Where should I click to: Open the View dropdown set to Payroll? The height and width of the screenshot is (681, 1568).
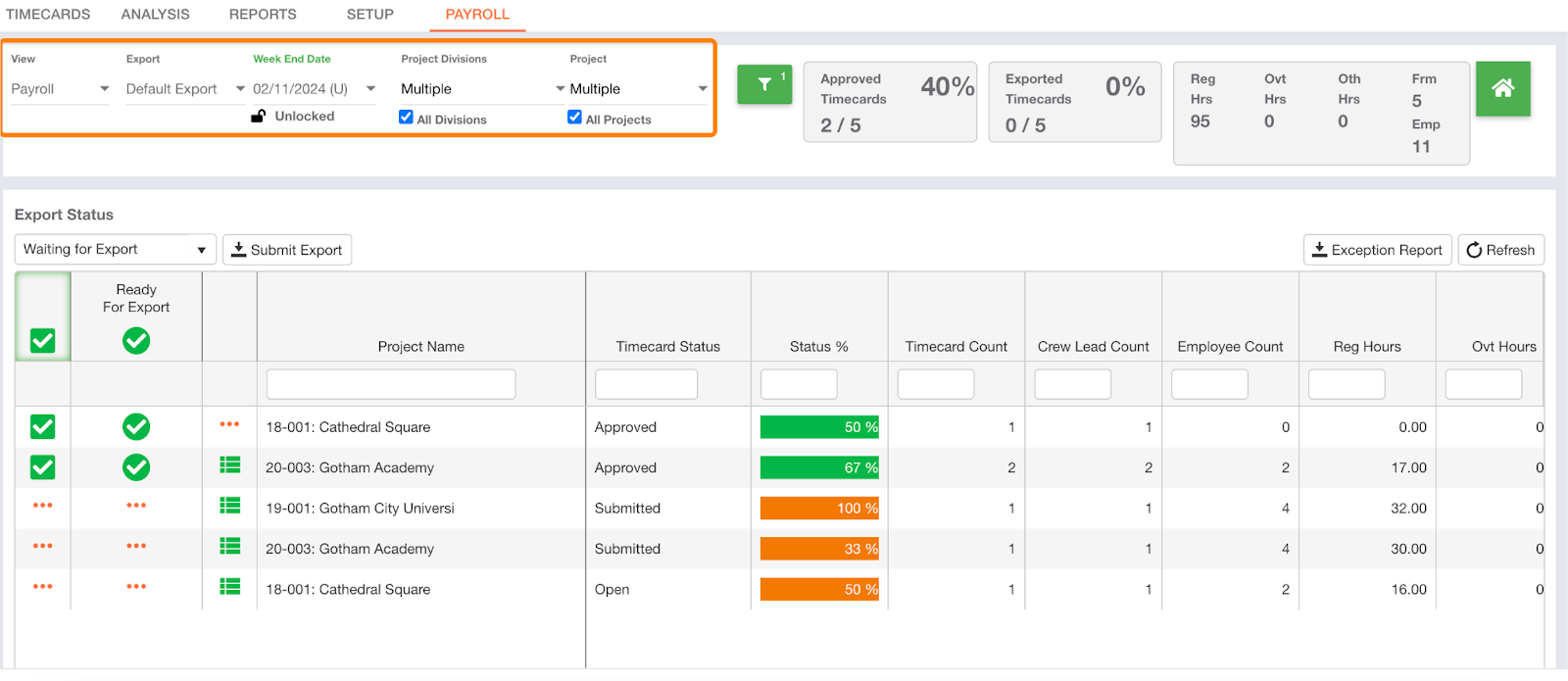60,89
